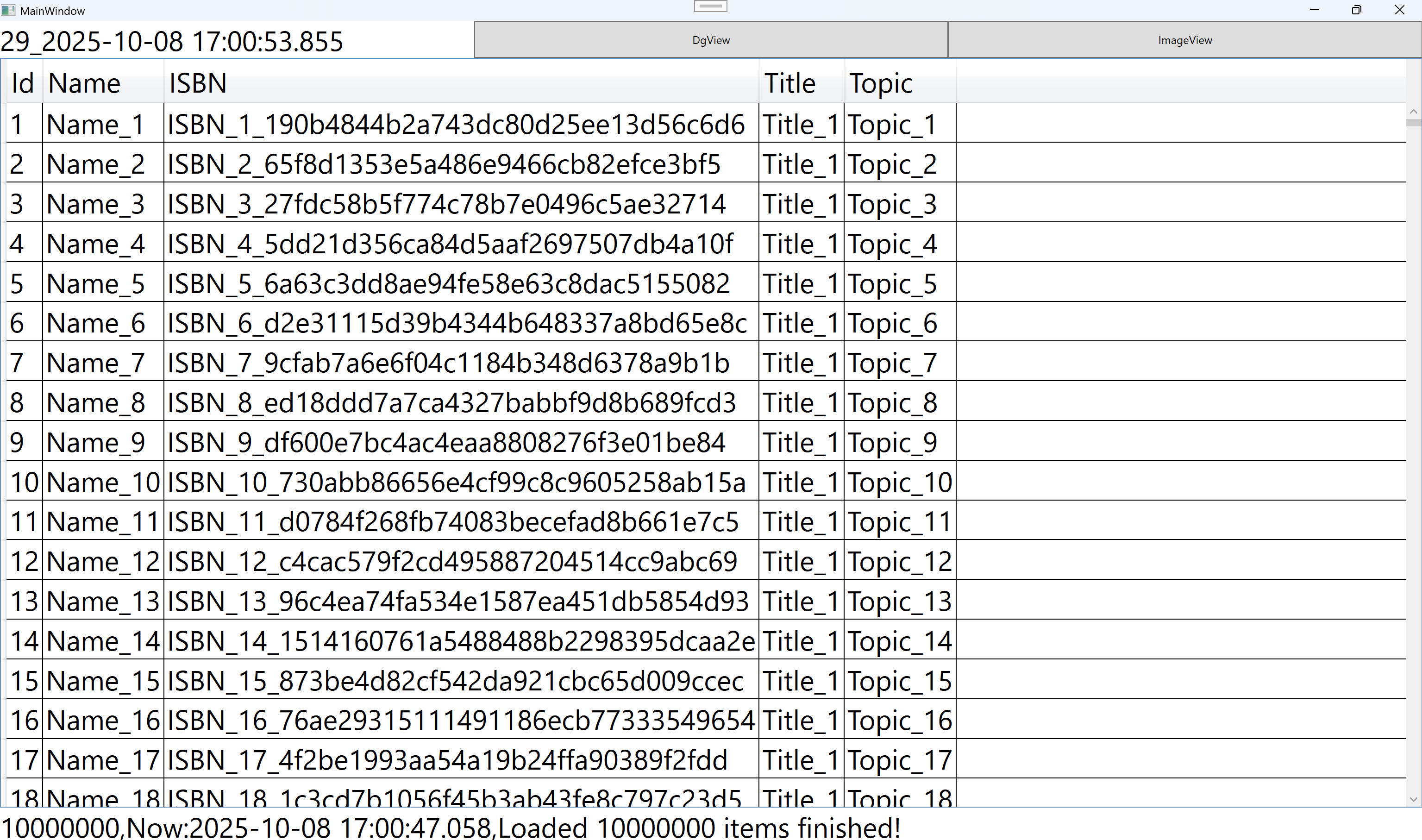Sort by the Id column header
The image size is (1422, 840).
[23, 83]
